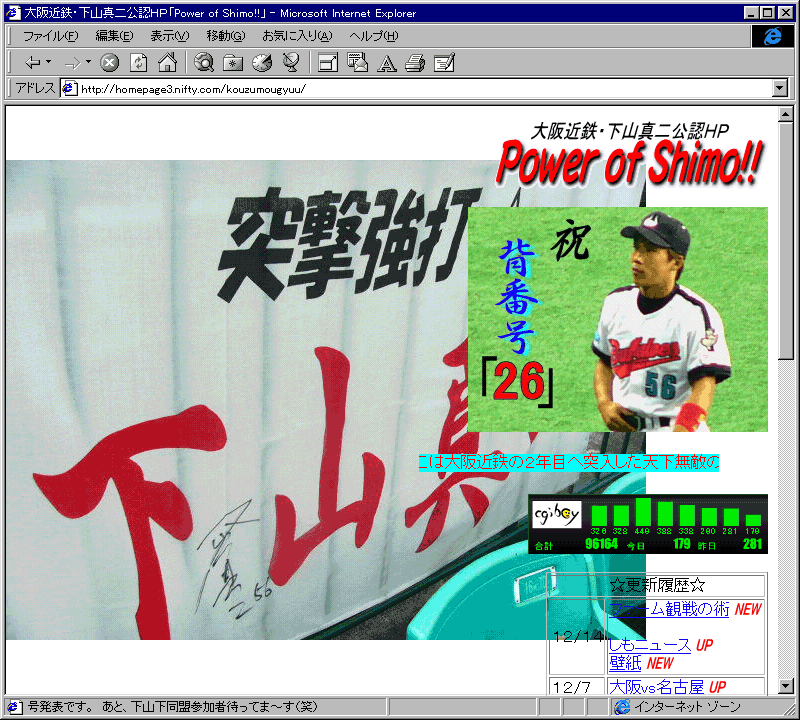Click the page icon in address bar
Image resolution: width=800 pixels, height=720 pixels.
pos(69,89)
